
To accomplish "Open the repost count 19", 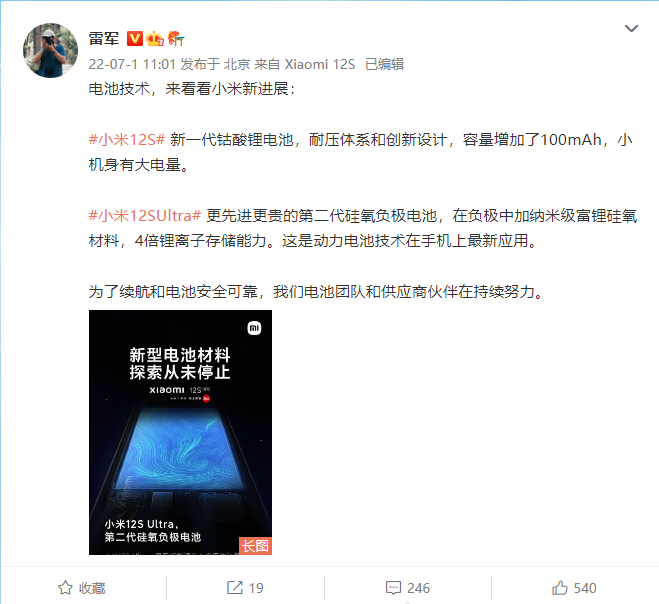I will (256, 588).
